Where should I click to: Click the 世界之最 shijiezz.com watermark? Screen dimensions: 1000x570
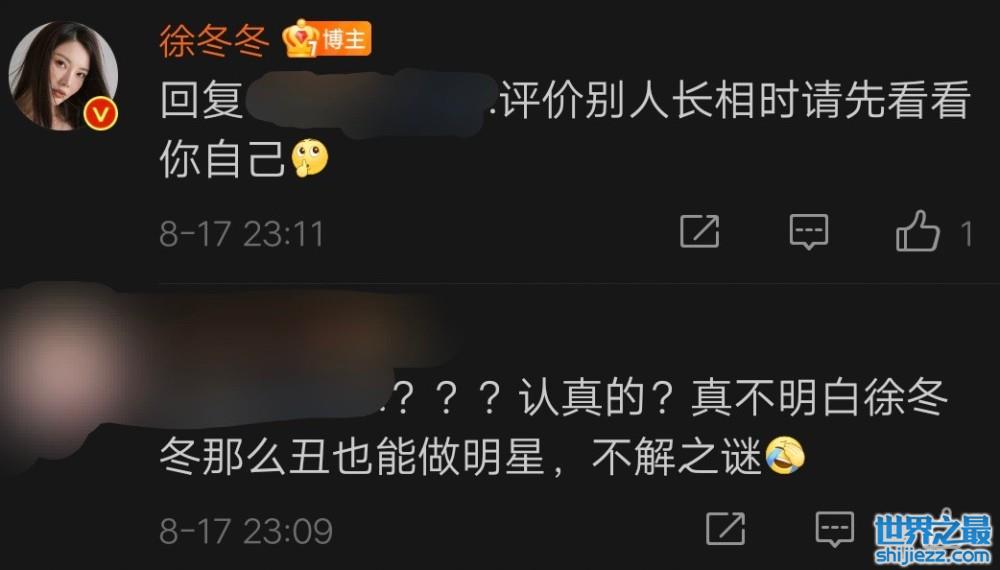(x=933, y=538)
